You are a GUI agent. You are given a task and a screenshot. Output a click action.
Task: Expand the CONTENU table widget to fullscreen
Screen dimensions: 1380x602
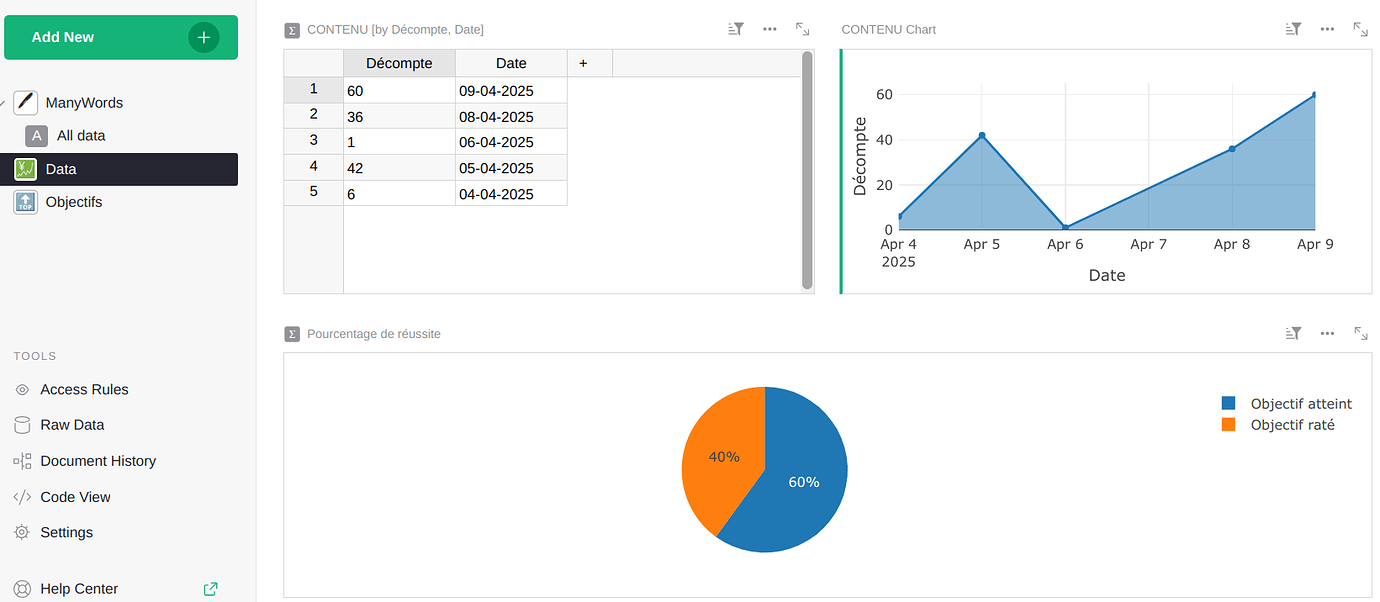point(803,30)
